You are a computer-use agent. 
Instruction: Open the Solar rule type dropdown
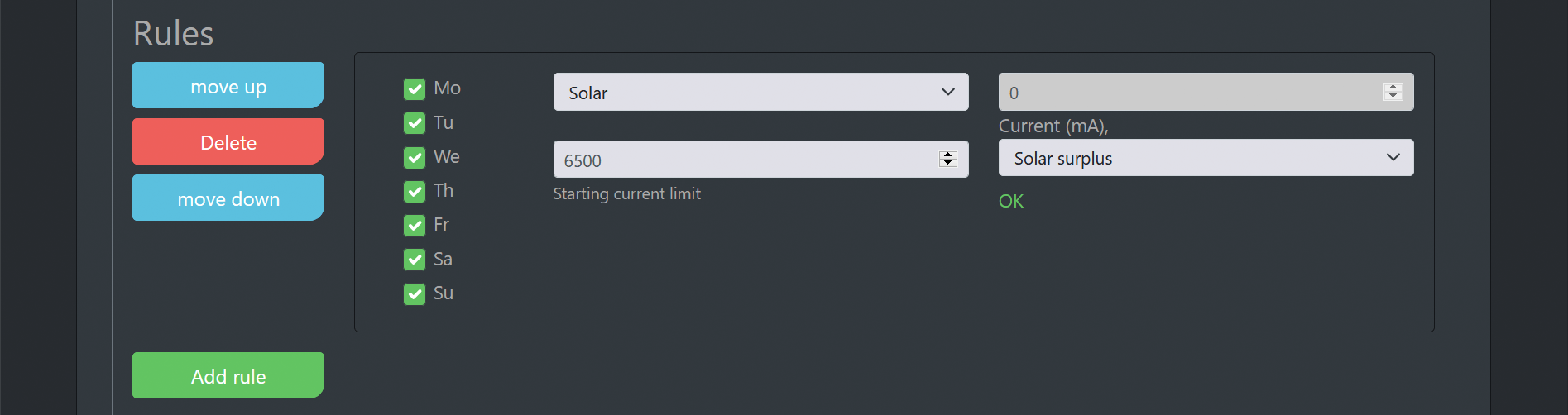point(760,92)
